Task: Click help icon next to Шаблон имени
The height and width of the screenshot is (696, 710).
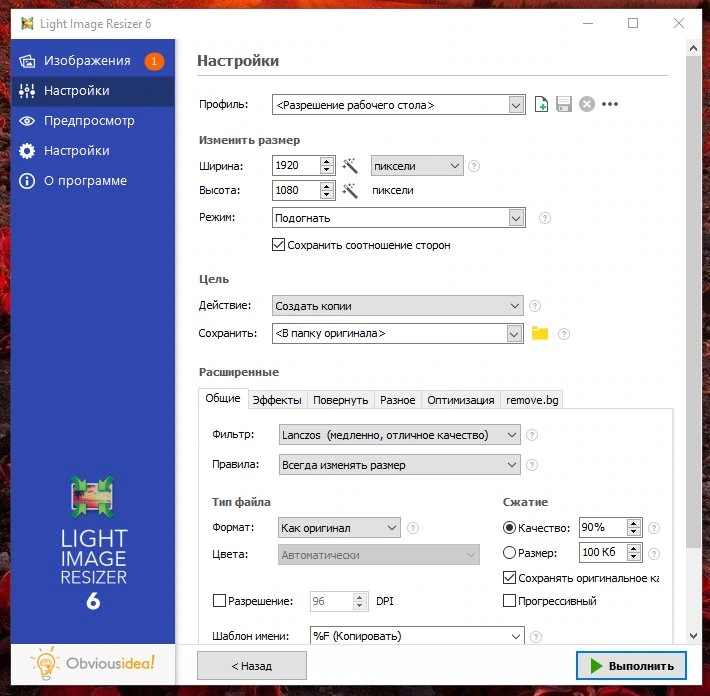Action: 536,637
